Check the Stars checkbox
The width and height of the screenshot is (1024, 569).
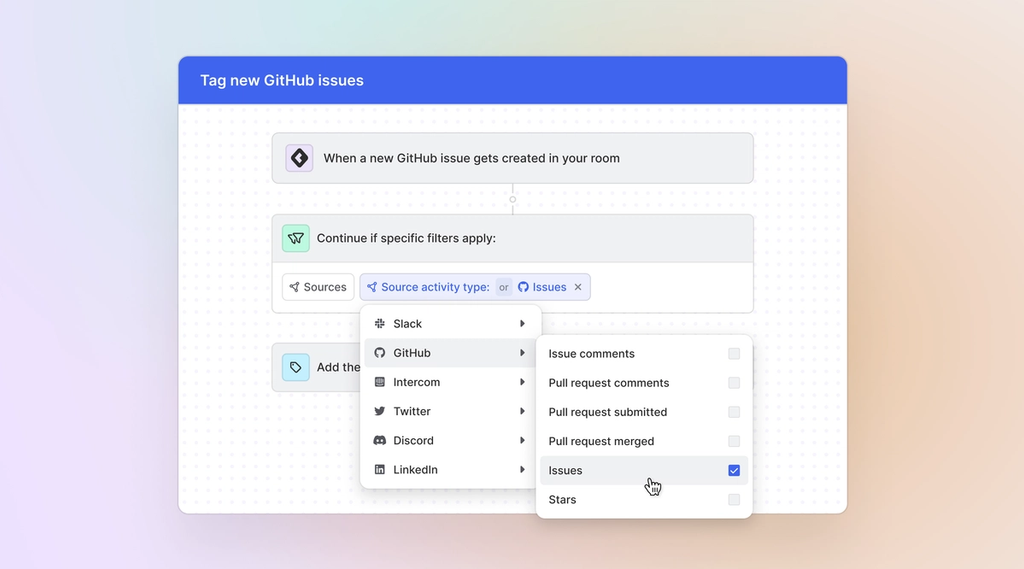point(734,500)
